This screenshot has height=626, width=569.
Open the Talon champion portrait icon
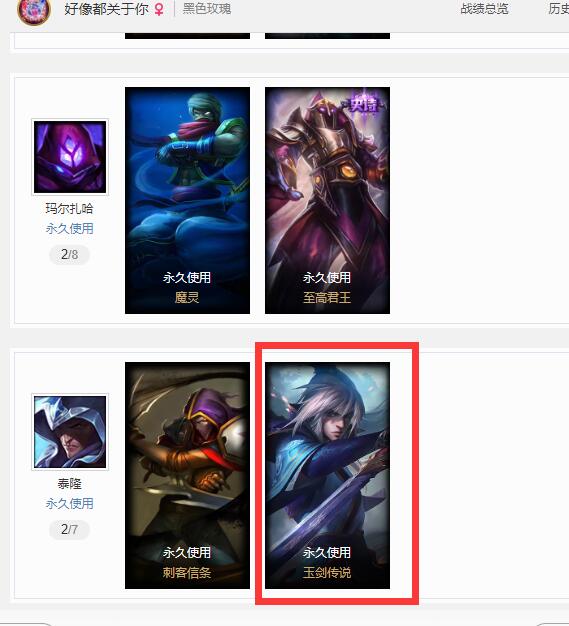pos(70,432)
